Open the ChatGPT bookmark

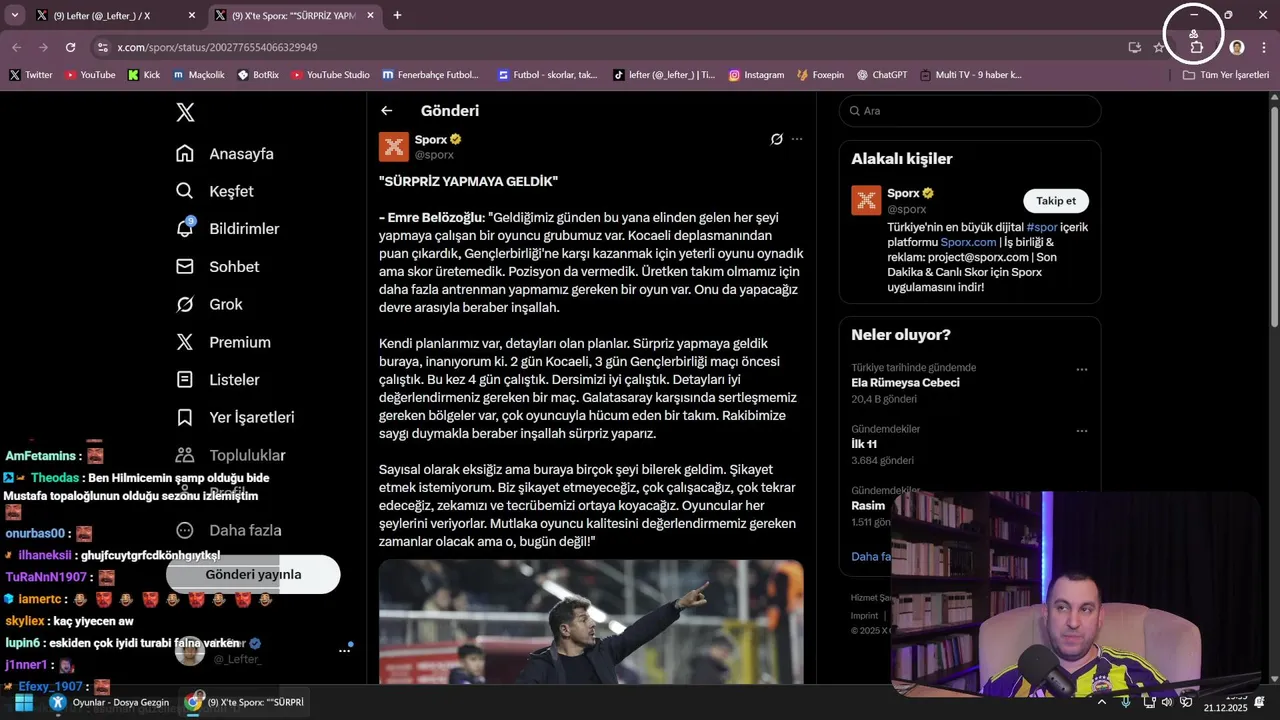click(x=882, y=75)
